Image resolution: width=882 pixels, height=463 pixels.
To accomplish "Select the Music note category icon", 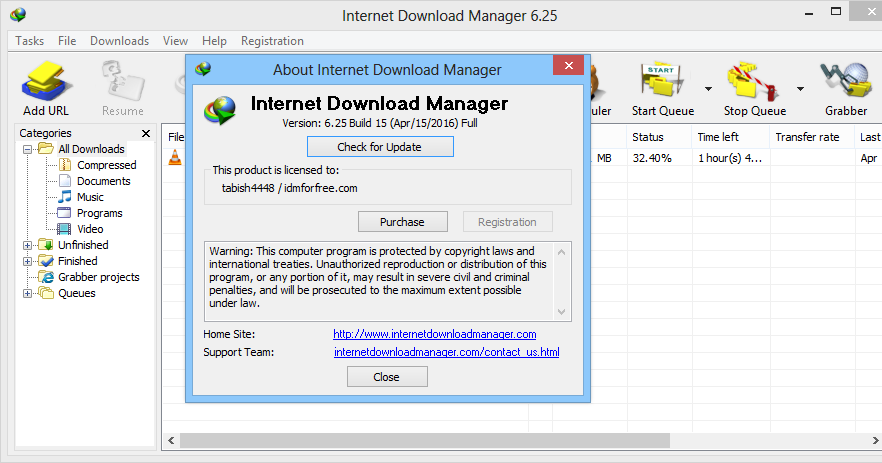I will click(x=65, y=196).
